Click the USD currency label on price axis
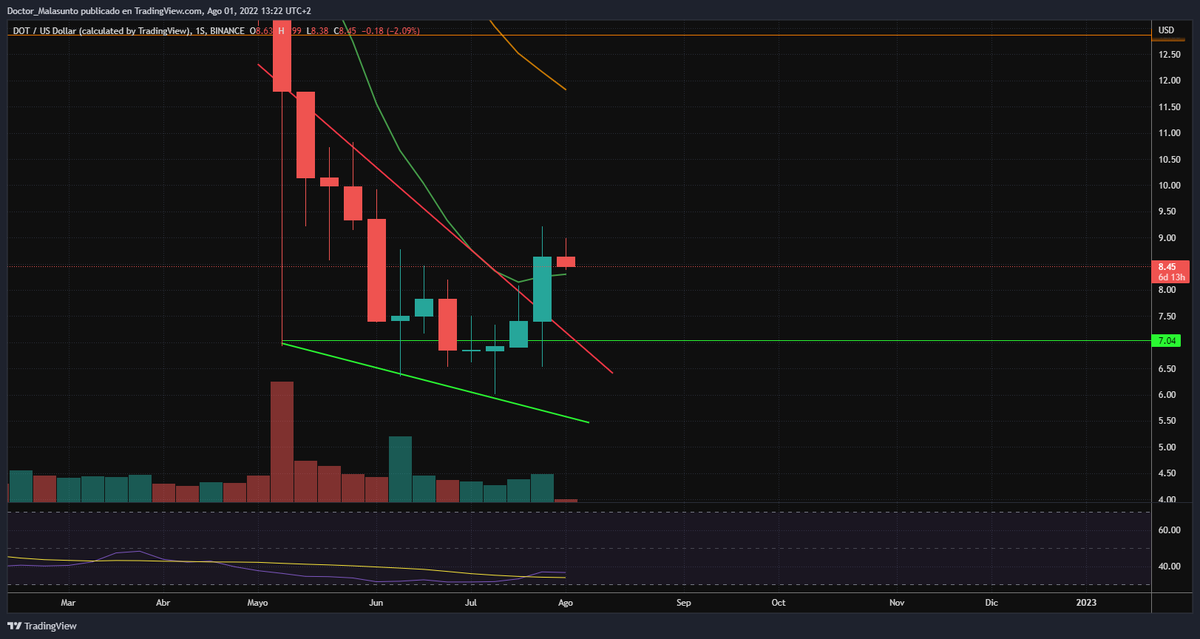This screenshot has height=639, width=1200. (x=1166, y=30)
